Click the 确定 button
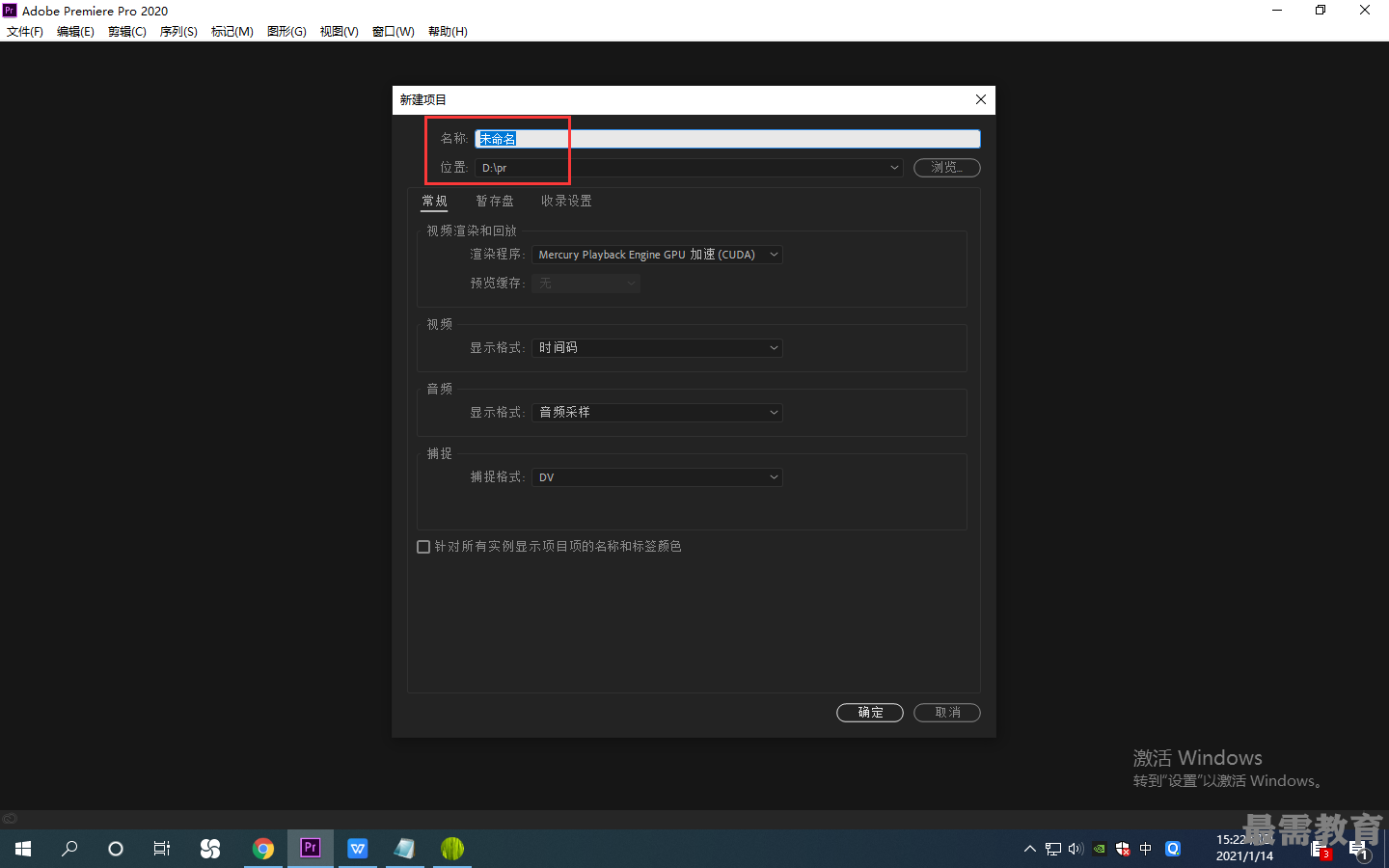This screenshot has height=868, width=1389. point(870,713)
